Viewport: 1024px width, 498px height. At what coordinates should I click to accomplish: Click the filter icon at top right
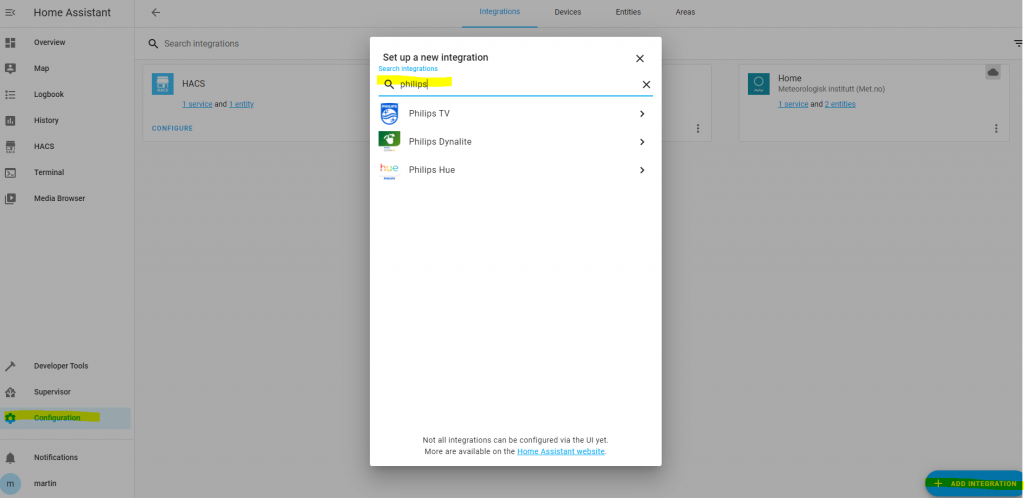(x=1017, y=43)
